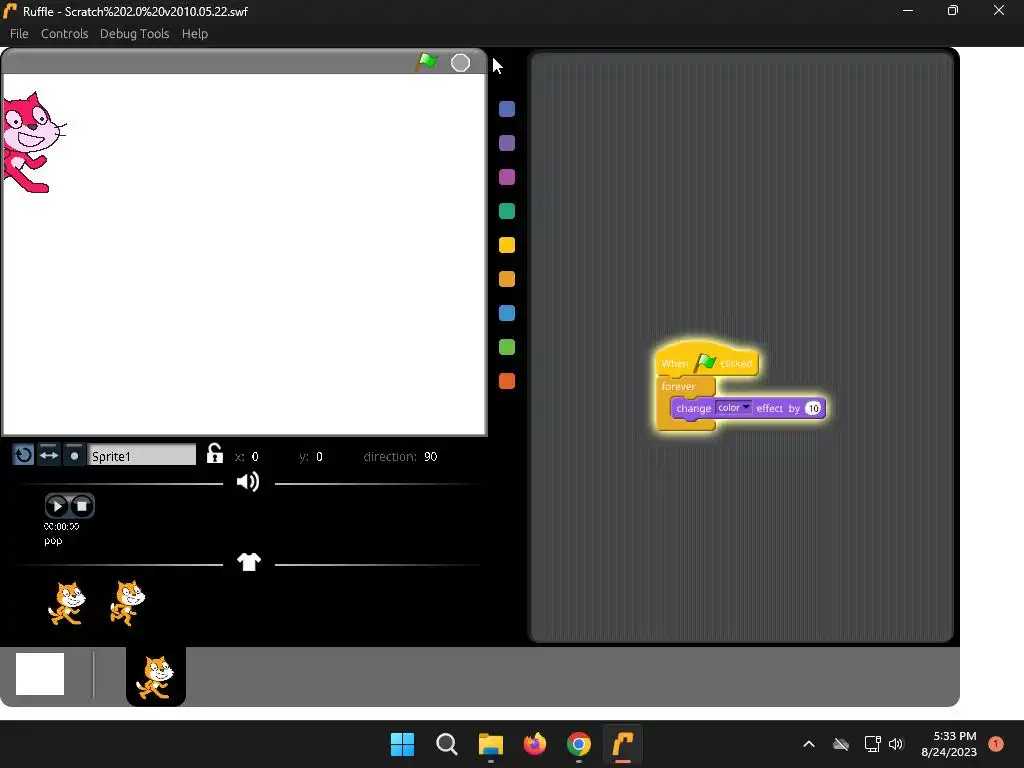This screenshot has width=1024, height=768.
Task: Click the green flag inside hat block
Action: coord(705,362)
